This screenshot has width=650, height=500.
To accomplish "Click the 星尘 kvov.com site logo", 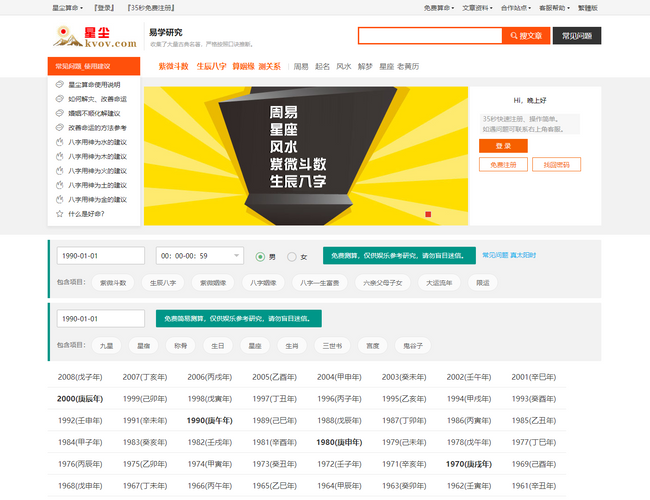I will (x=94, y=37).
